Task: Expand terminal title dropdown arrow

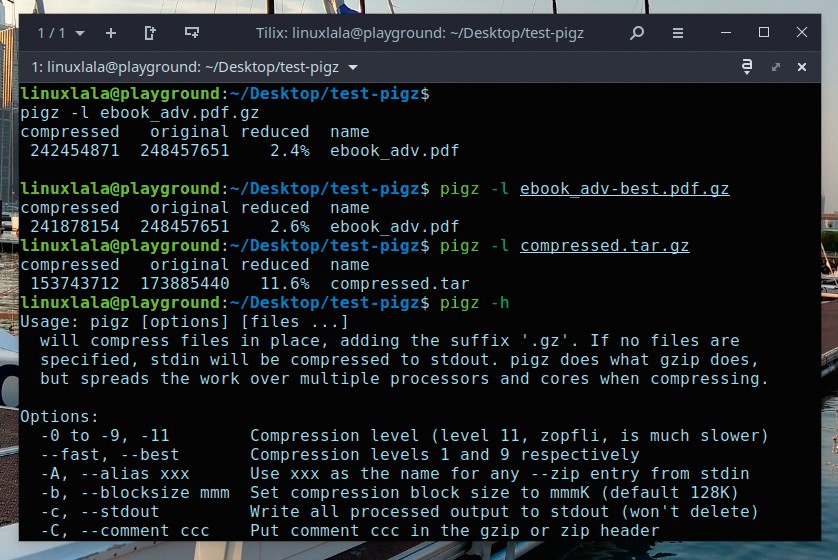Action: pos(353,67)
